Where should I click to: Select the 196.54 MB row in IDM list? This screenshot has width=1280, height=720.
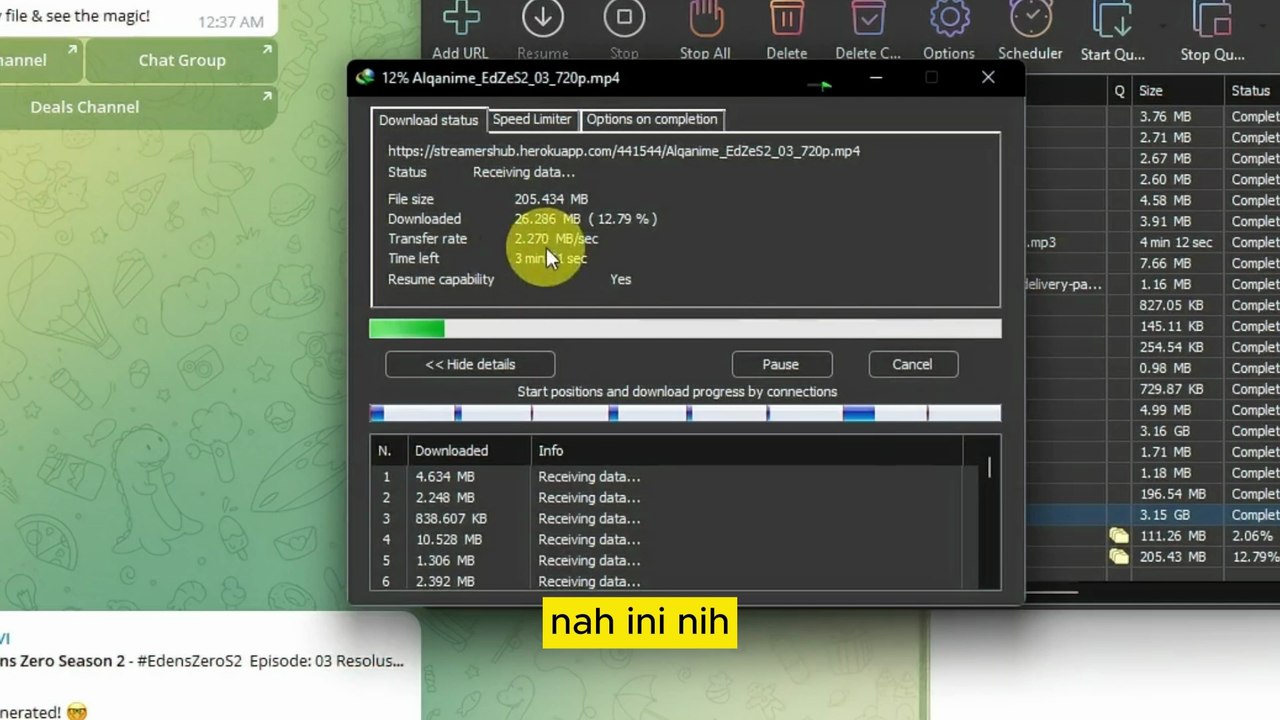click(x=1154, y=494)
